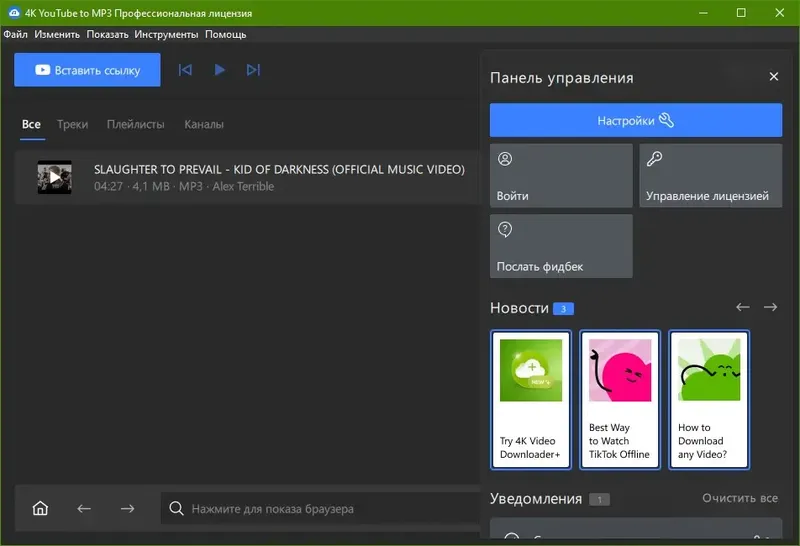Click the track details line with Alex Terrible
Image resolution: width=800 pixels, height=546 pixels.
click(184, 186)
